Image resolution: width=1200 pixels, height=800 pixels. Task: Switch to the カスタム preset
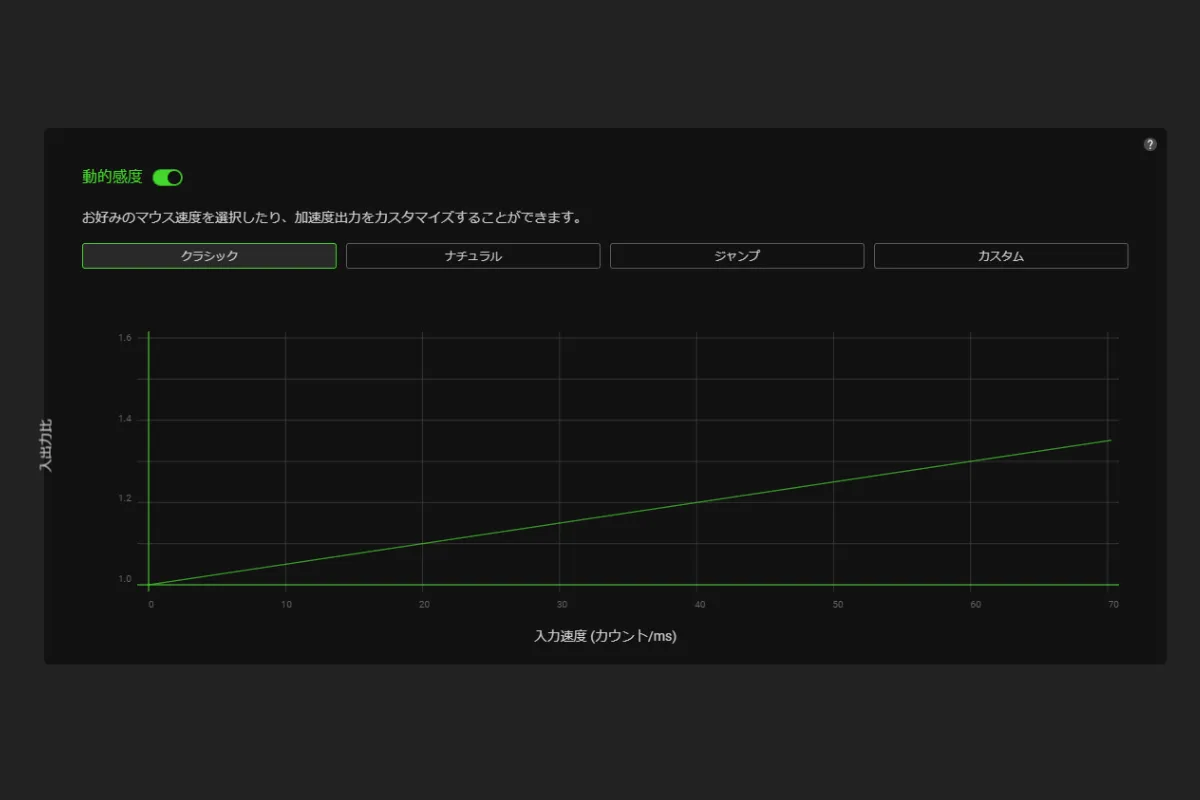point(1001,256)
